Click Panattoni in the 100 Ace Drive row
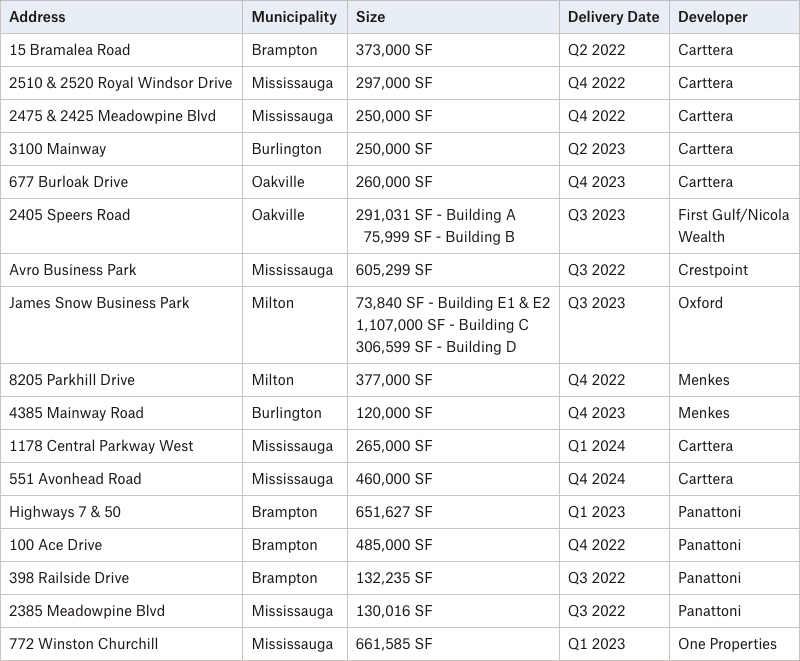 tap(710, 545)
